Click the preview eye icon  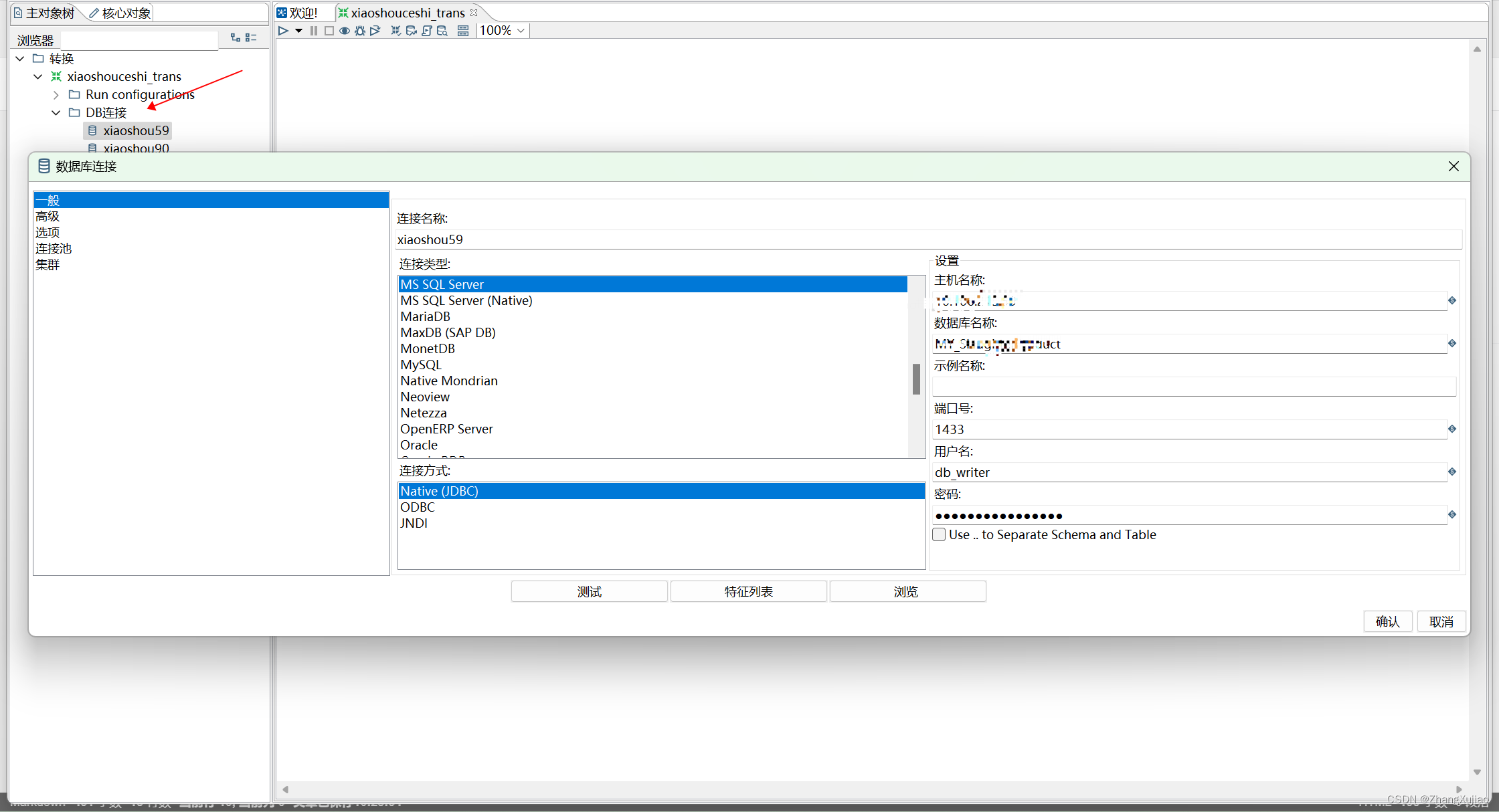tap(345, 31)
